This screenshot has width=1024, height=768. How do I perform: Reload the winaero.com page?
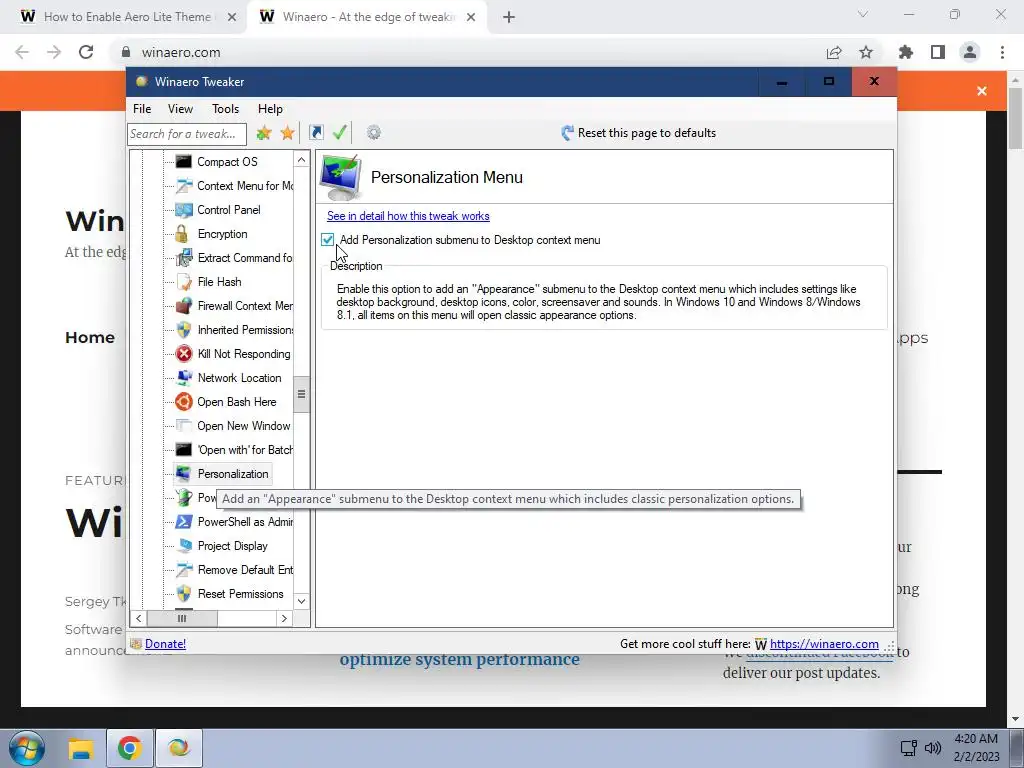pyautogui.click(x=86, y=52)
